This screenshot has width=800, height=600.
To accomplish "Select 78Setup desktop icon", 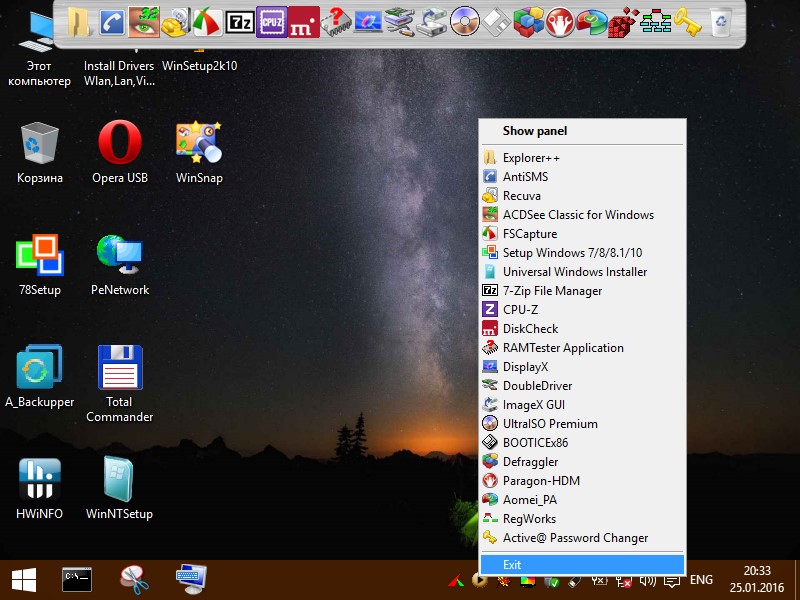I will coord(39,264).
